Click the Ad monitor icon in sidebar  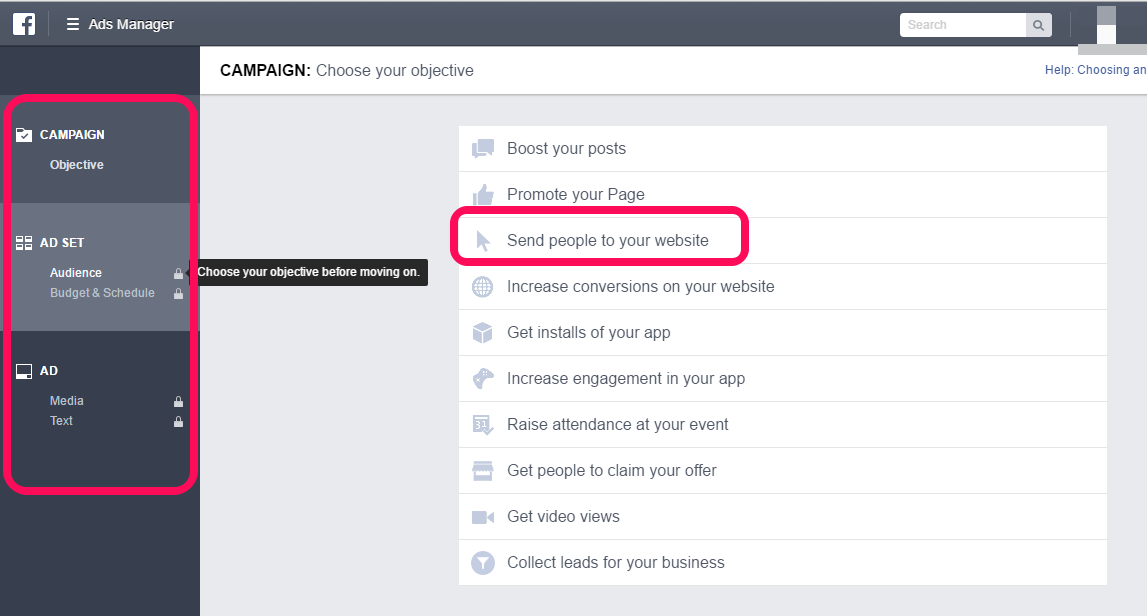(x=24, y=371)
